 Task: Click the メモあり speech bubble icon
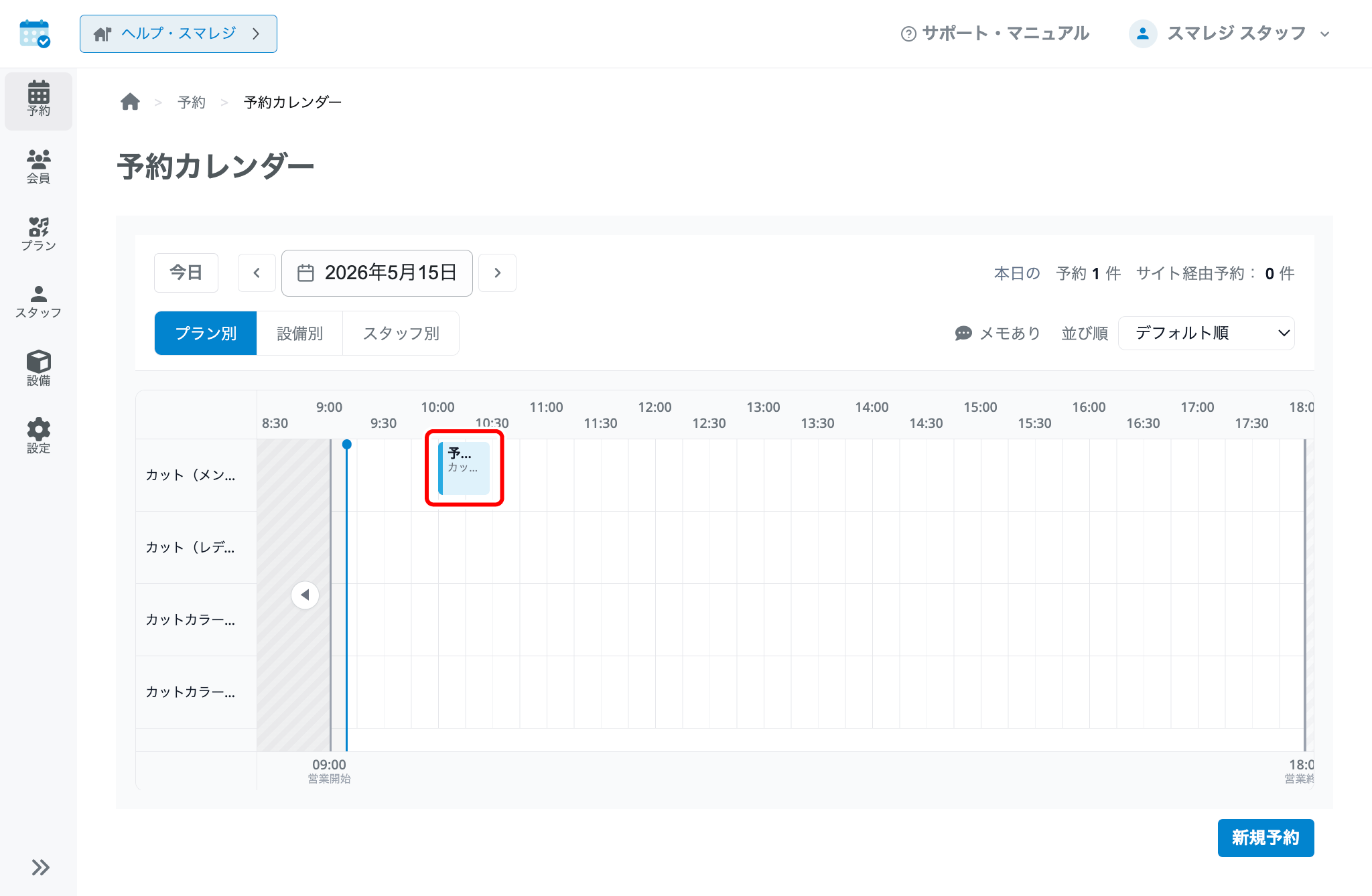963,333
